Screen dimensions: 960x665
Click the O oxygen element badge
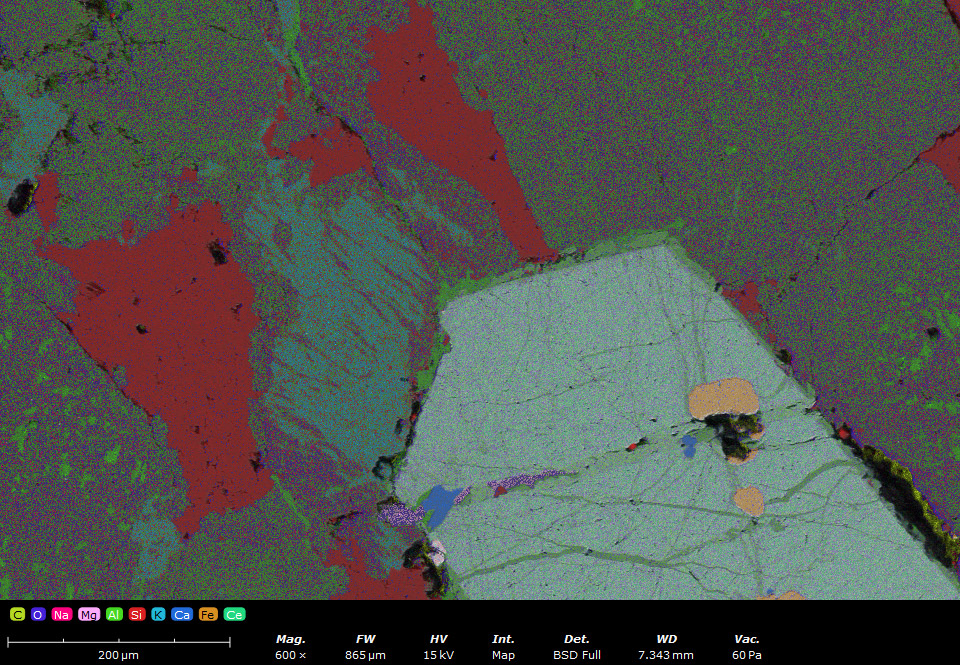click(38, 614)
